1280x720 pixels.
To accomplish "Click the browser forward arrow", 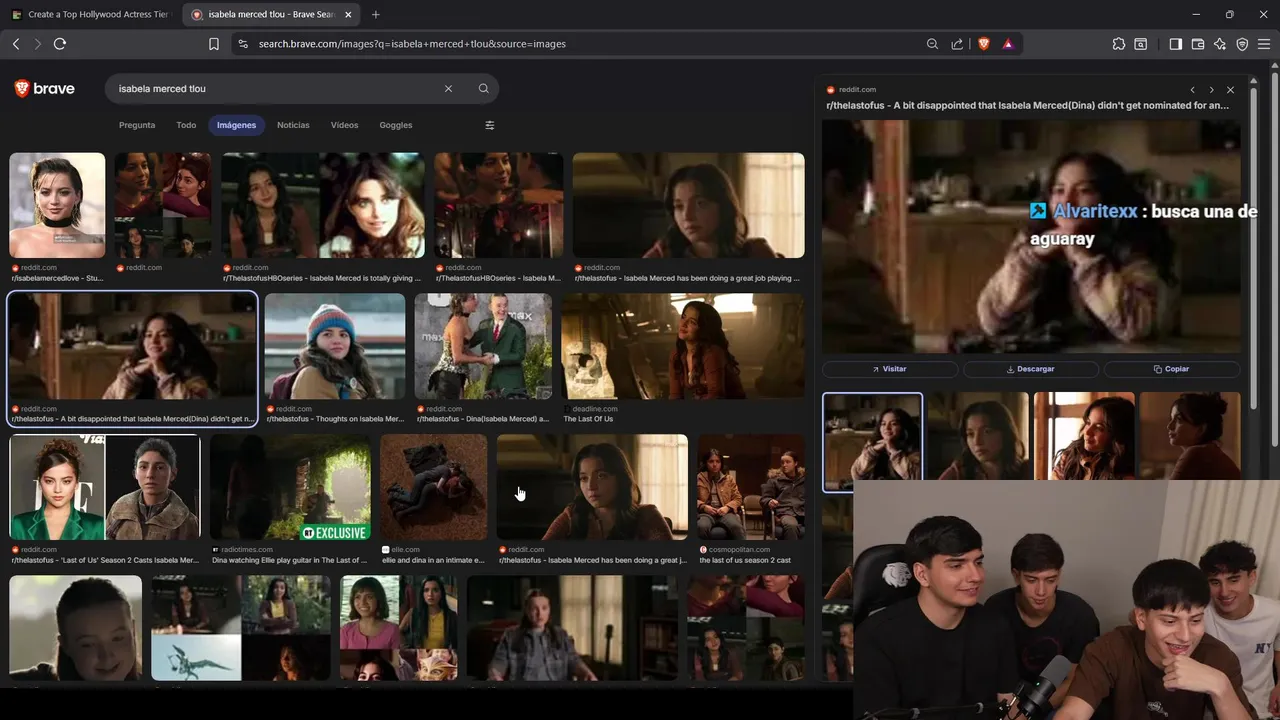I will click(x=38, y=44).
